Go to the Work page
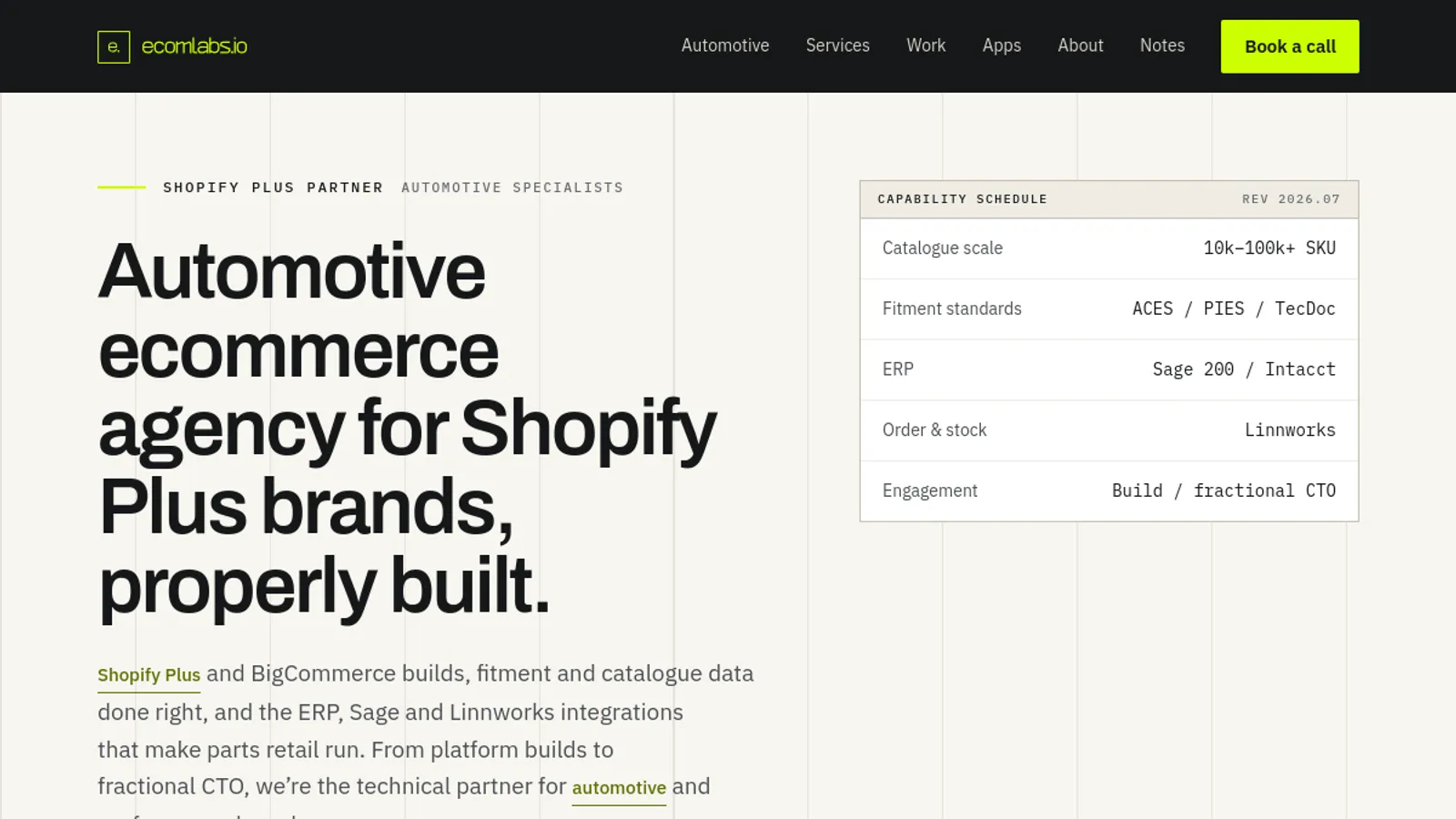 [925, 45]
